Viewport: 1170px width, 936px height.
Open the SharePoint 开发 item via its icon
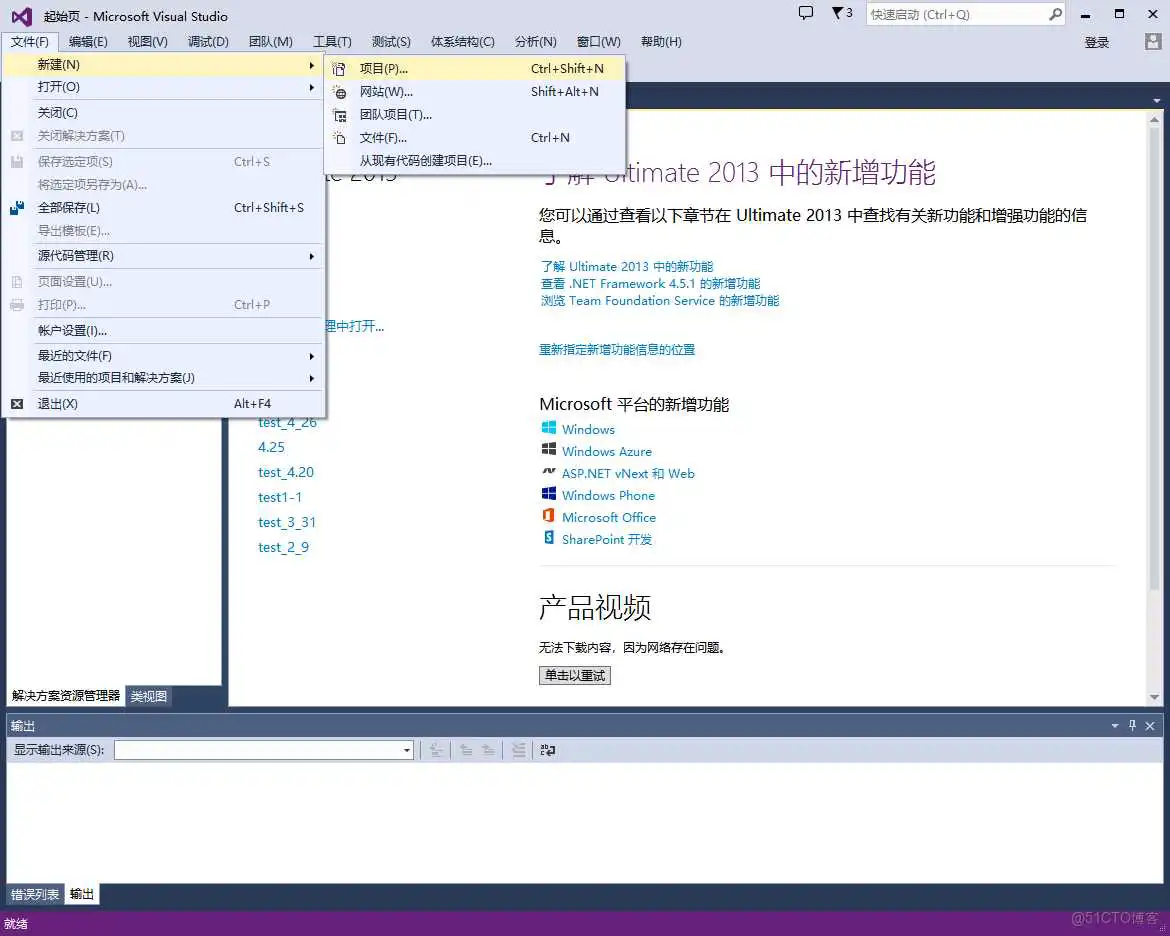pyautogui.click(x=548, y=539)
